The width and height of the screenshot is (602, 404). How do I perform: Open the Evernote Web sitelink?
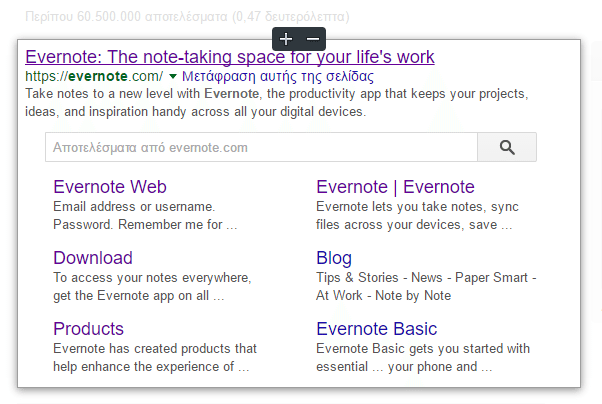110,187
